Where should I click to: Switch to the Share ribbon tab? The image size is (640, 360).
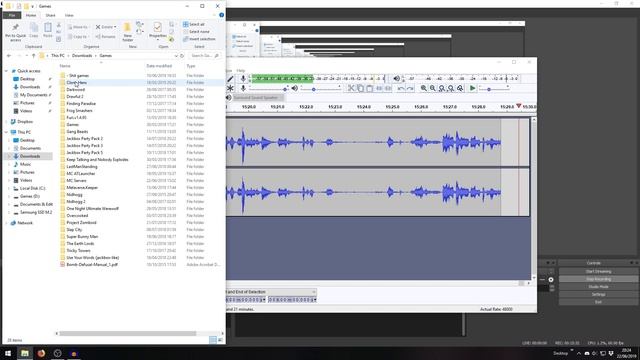[50, 15]
